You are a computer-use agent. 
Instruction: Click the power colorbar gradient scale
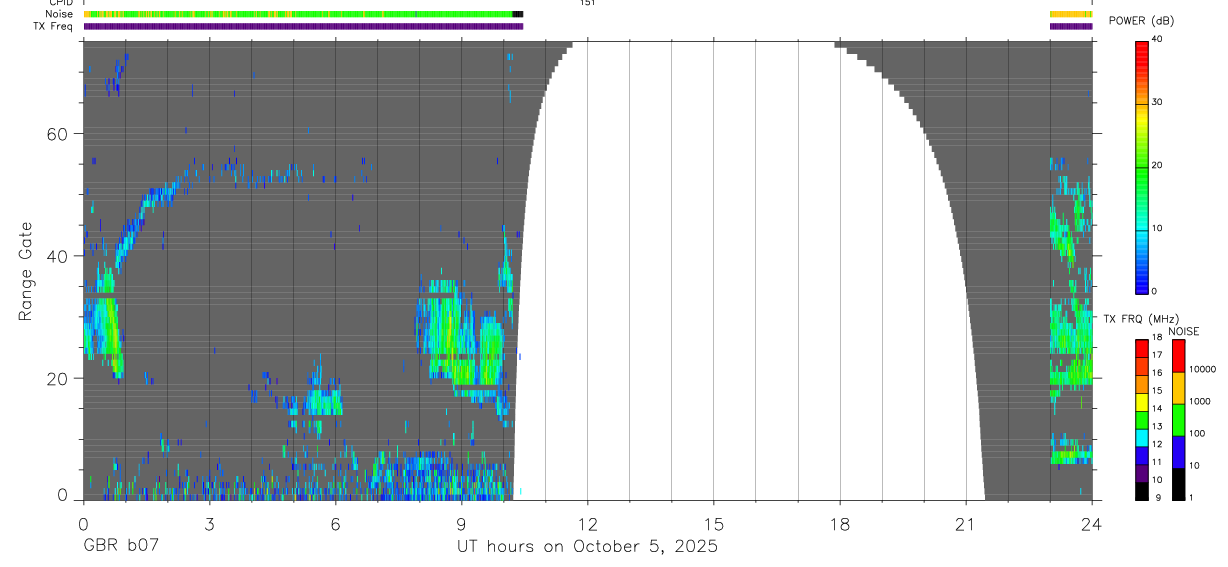(1142, 166)
